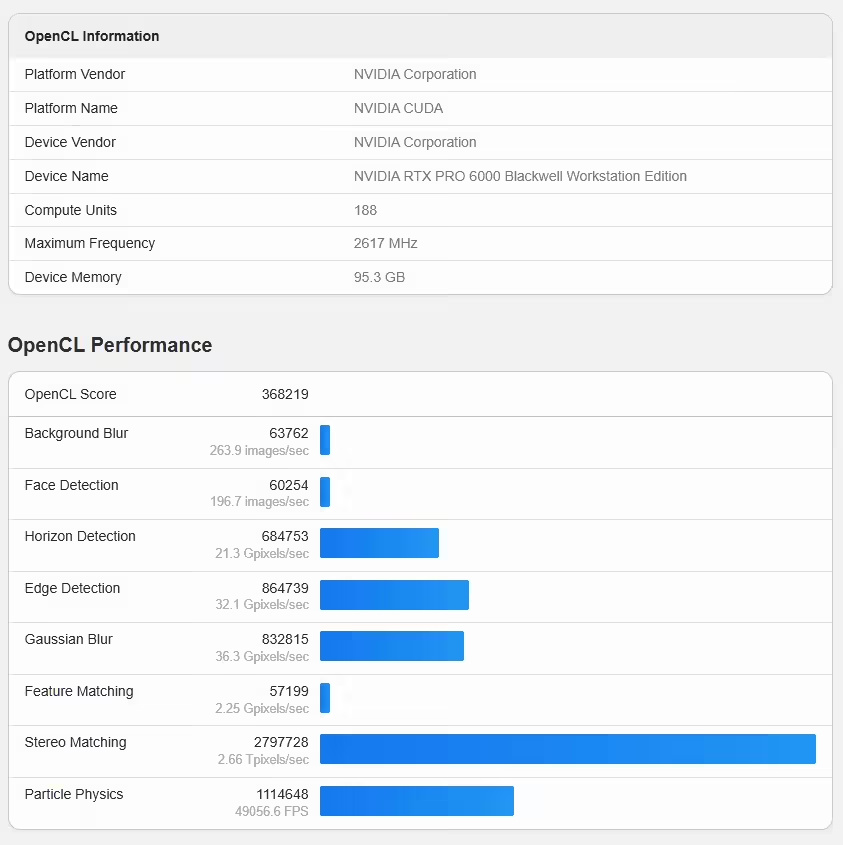Click the Background Blur score bar
843x845 pixels.
[325, 440]
